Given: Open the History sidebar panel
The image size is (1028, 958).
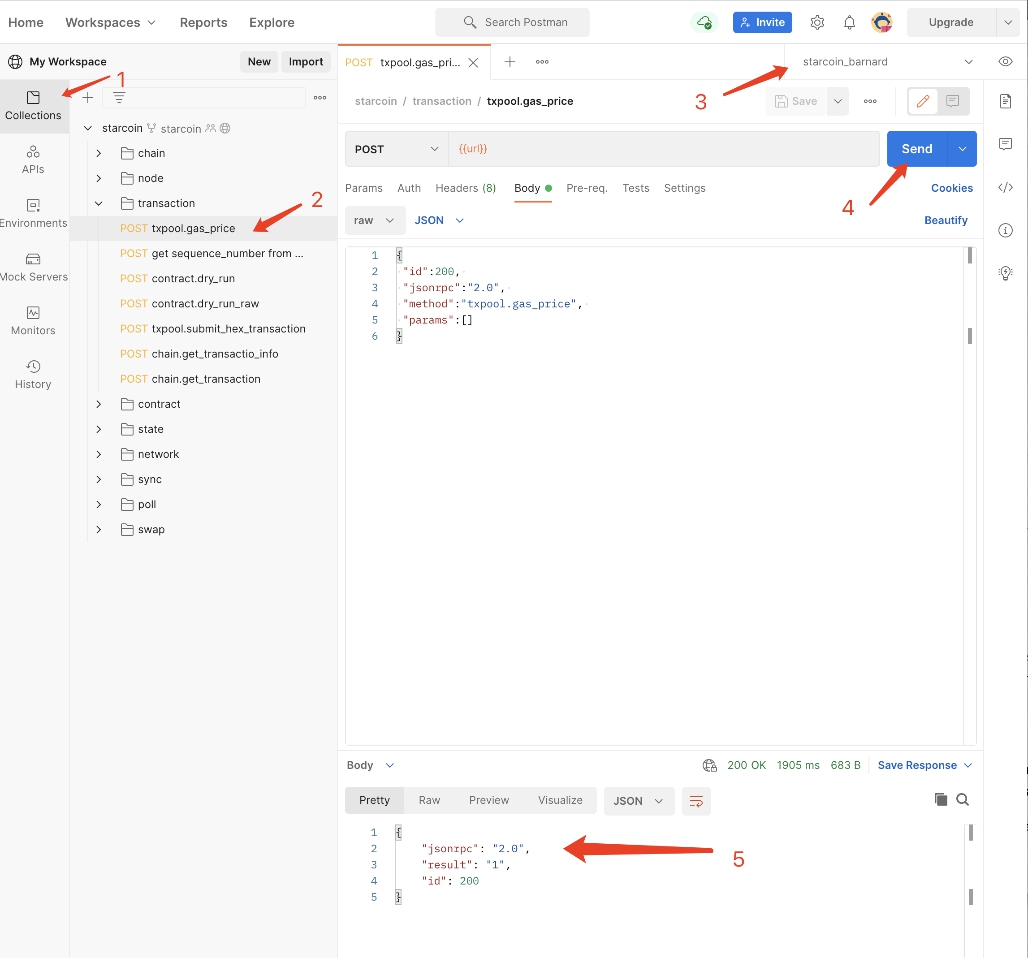Looking at the screenshot, I should 33,375.
